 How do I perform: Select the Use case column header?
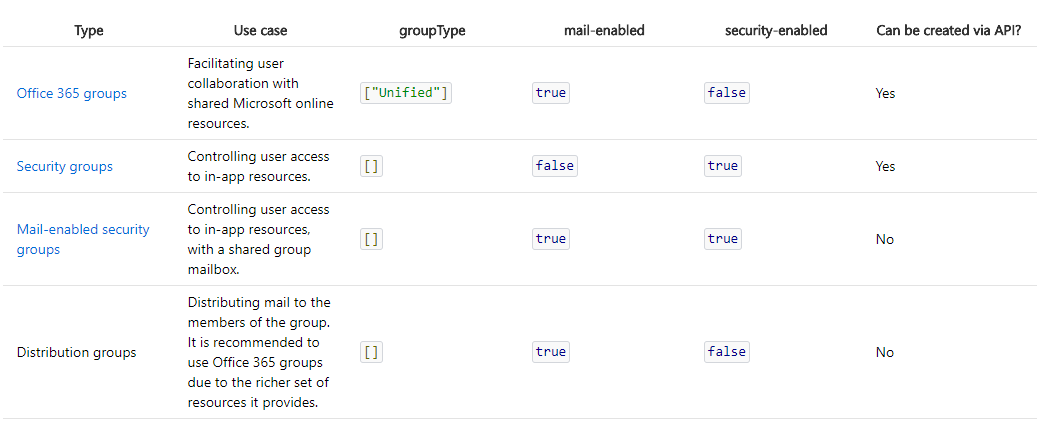click(261, 30)
